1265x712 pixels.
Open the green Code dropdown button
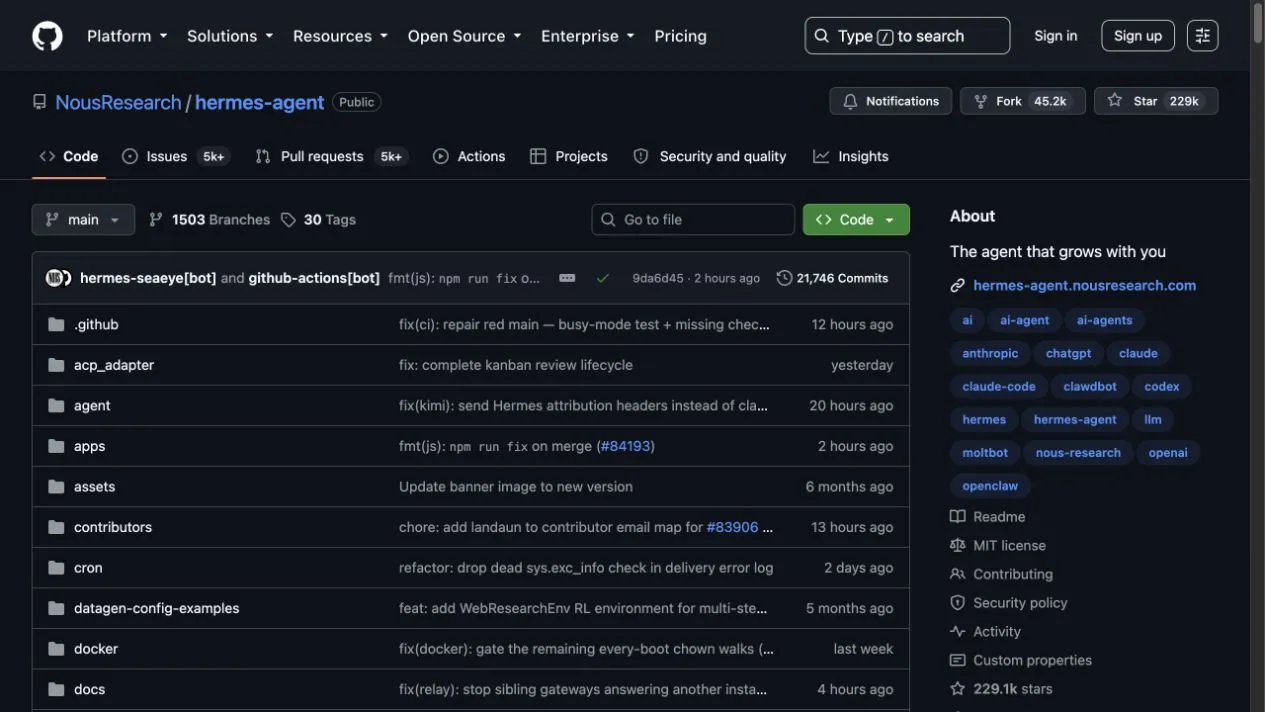856,220
